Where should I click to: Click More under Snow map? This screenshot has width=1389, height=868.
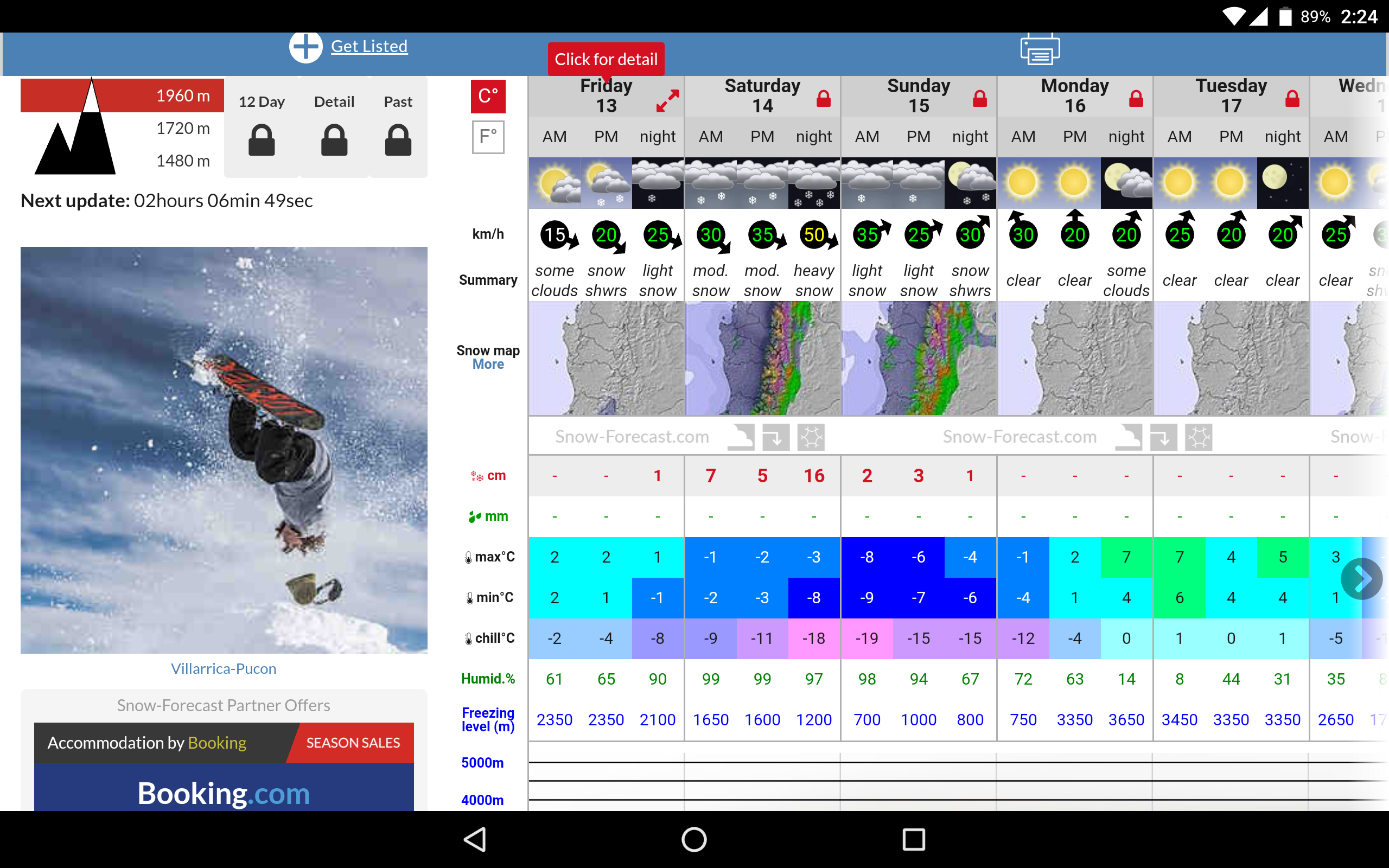click(x=488, y=365)
